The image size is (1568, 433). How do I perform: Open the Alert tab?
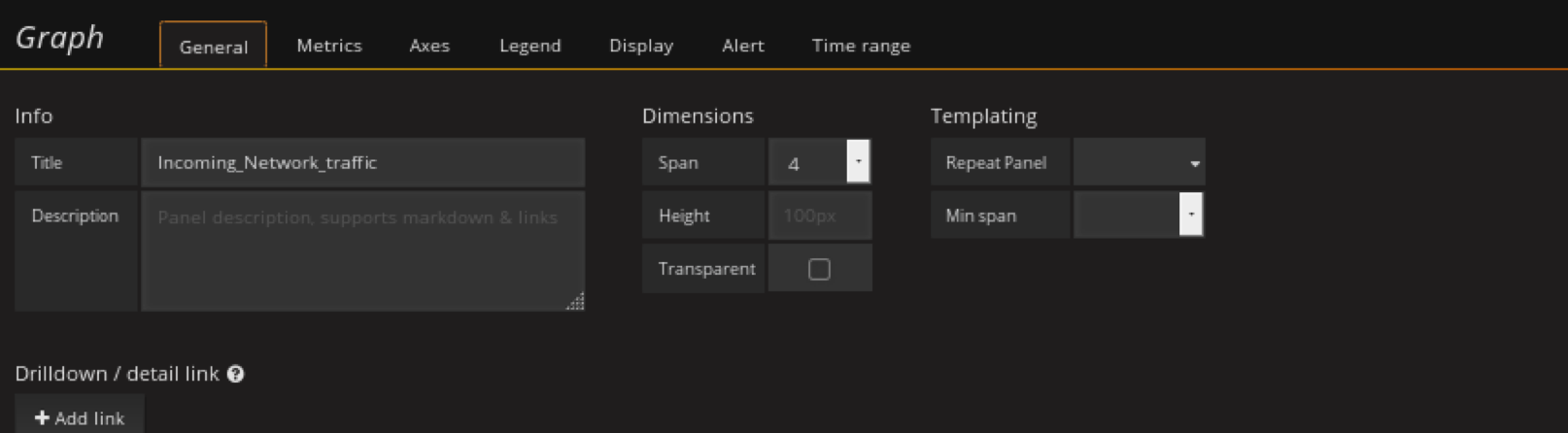coord(742,46)
